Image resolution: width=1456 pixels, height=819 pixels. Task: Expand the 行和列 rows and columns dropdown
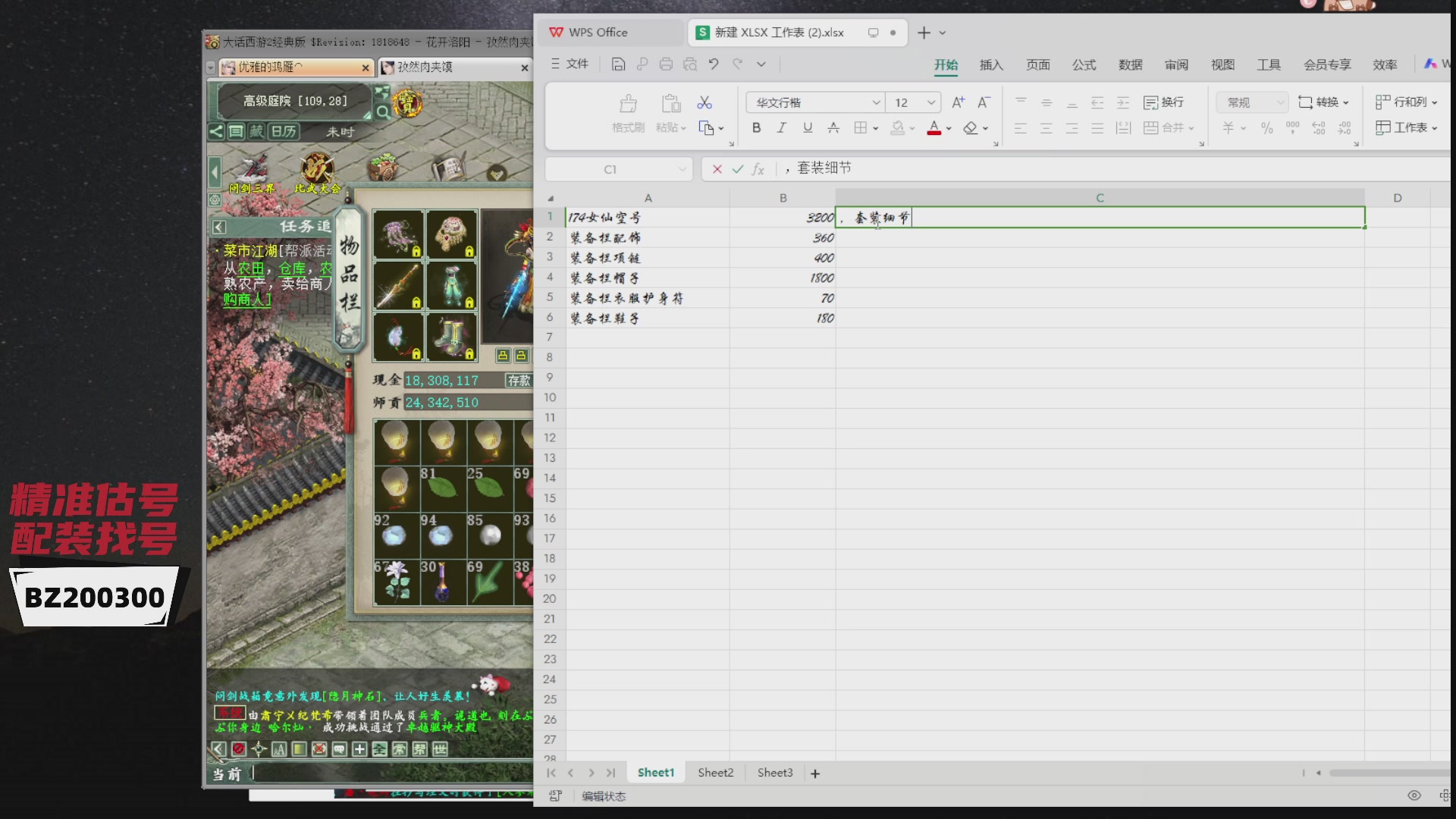tap(1435, 103)
